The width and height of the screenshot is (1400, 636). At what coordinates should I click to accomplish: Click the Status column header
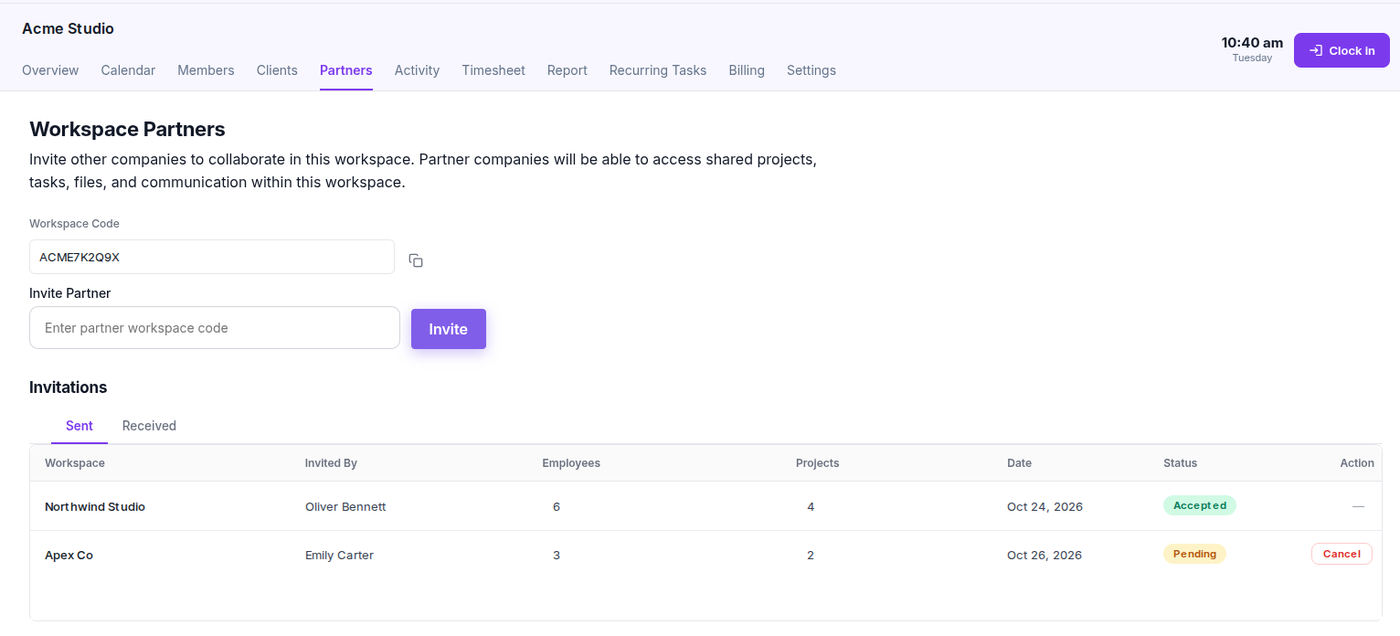coord(1180,463)
